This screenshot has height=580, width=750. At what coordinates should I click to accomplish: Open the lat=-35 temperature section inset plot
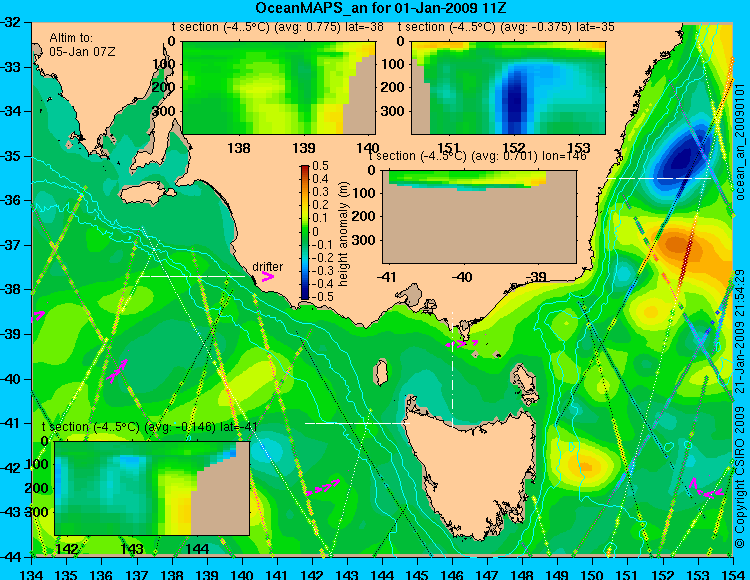508,88
